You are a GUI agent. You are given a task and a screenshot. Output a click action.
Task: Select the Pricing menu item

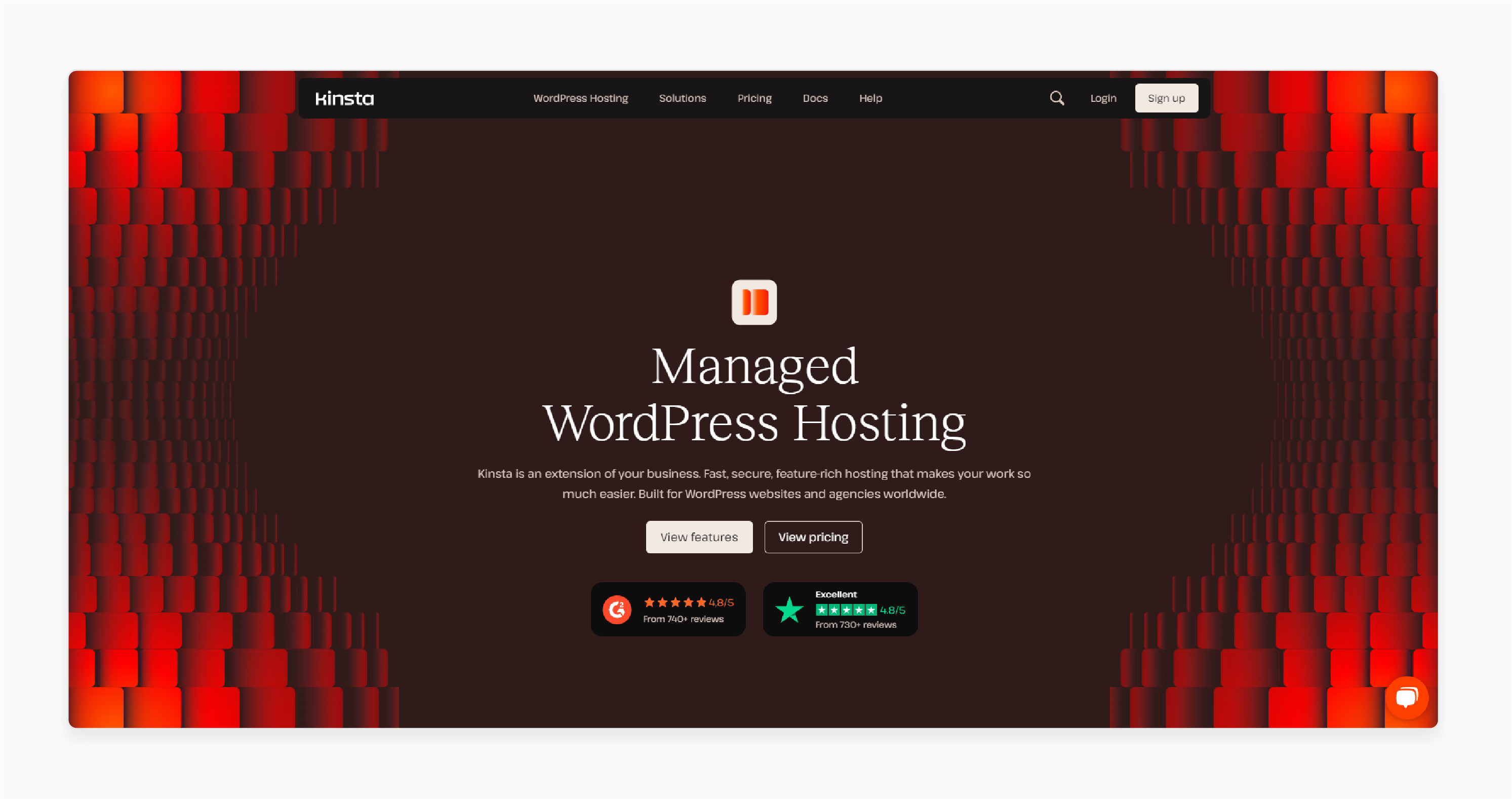(754, 98)
